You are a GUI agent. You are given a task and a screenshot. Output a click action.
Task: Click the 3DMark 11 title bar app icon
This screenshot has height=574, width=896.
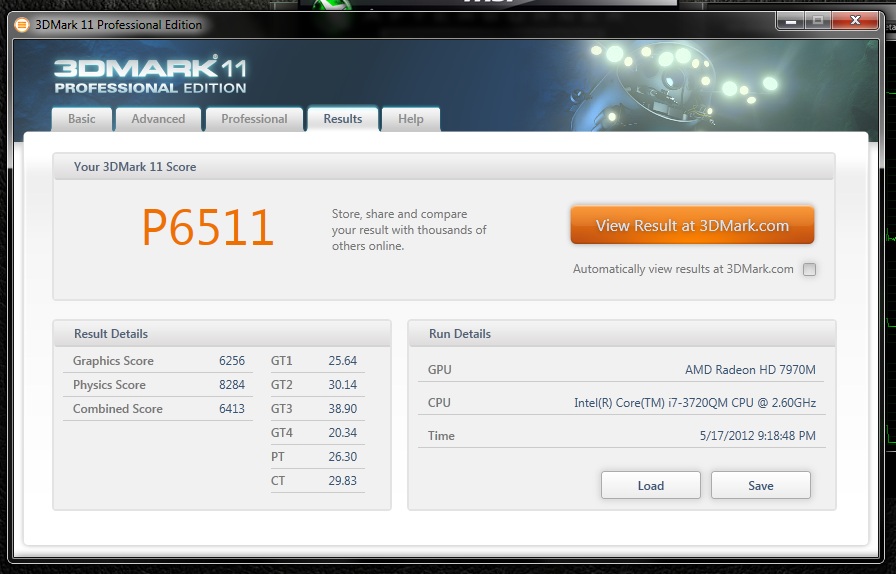tap(22, 25)
